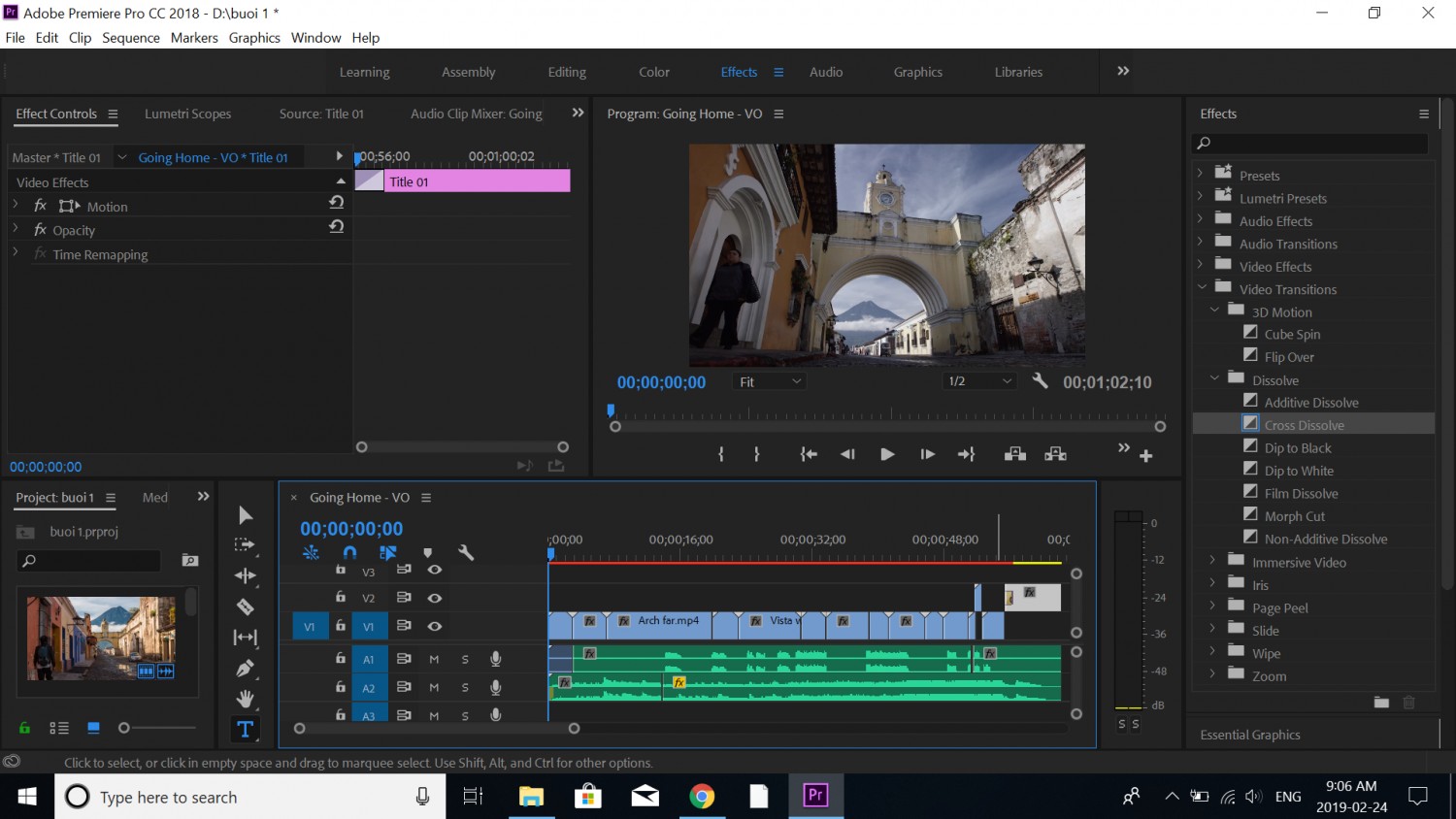Solo audio track A2
1456x819 pixels.
[x=465, y=687]
